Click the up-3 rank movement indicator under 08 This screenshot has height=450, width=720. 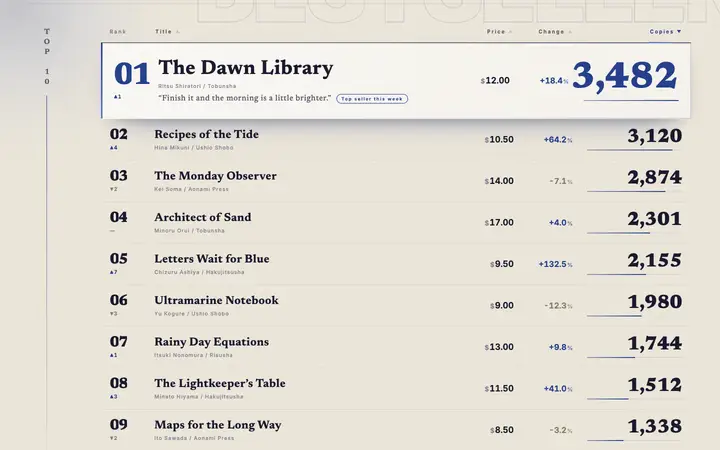(x=113, y=397)
